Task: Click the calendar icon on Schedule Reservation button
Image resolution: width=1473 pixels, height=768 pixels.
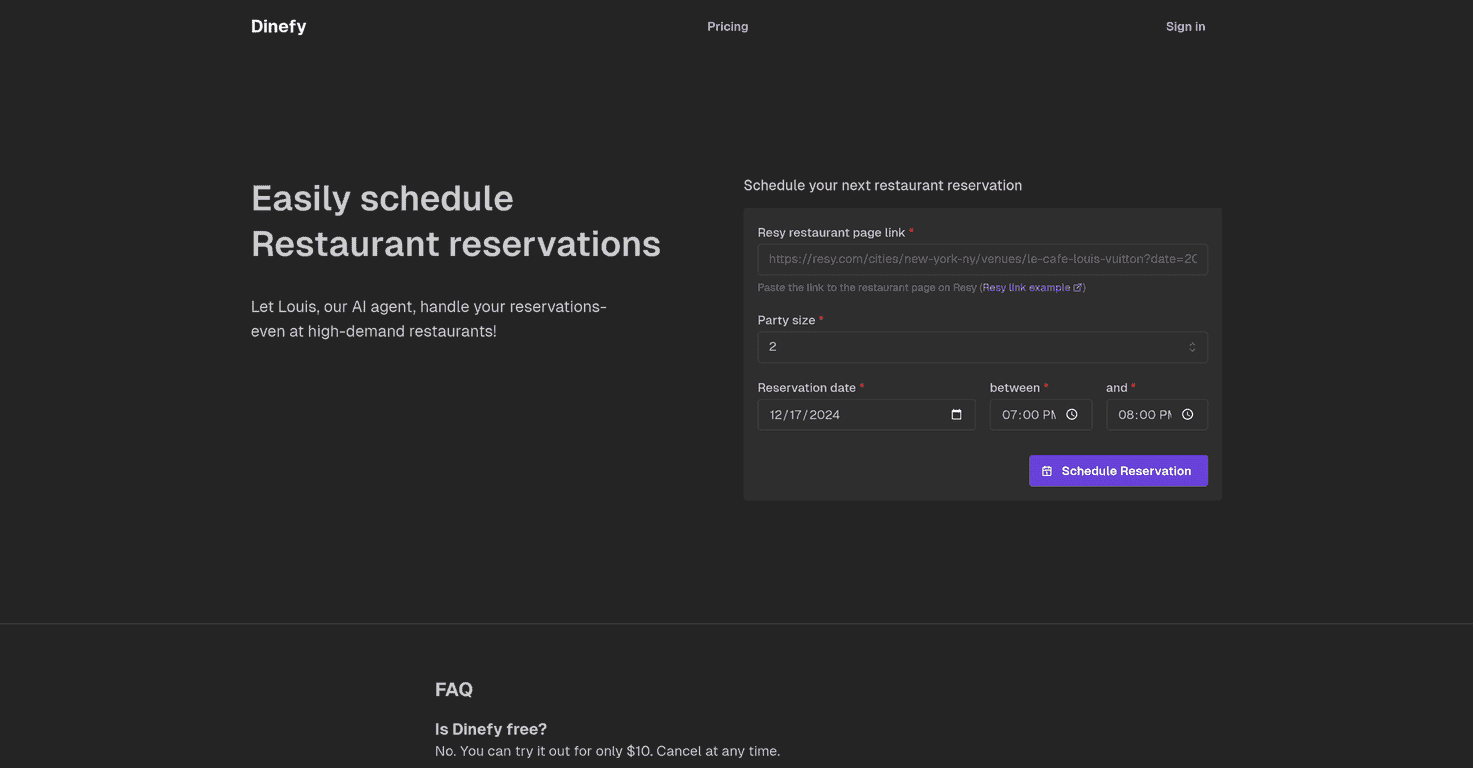Action: 1046,470
